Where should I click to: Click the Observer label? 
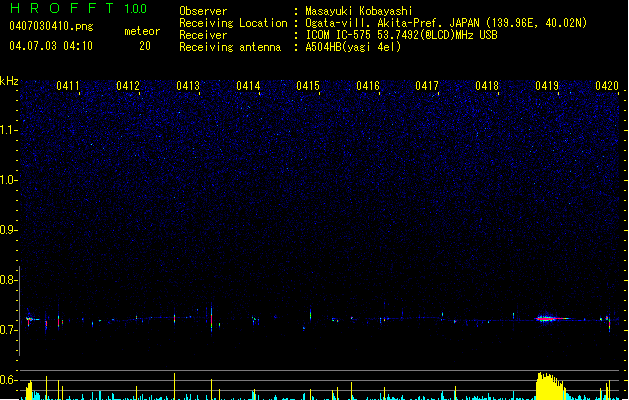tap(203, 11)
